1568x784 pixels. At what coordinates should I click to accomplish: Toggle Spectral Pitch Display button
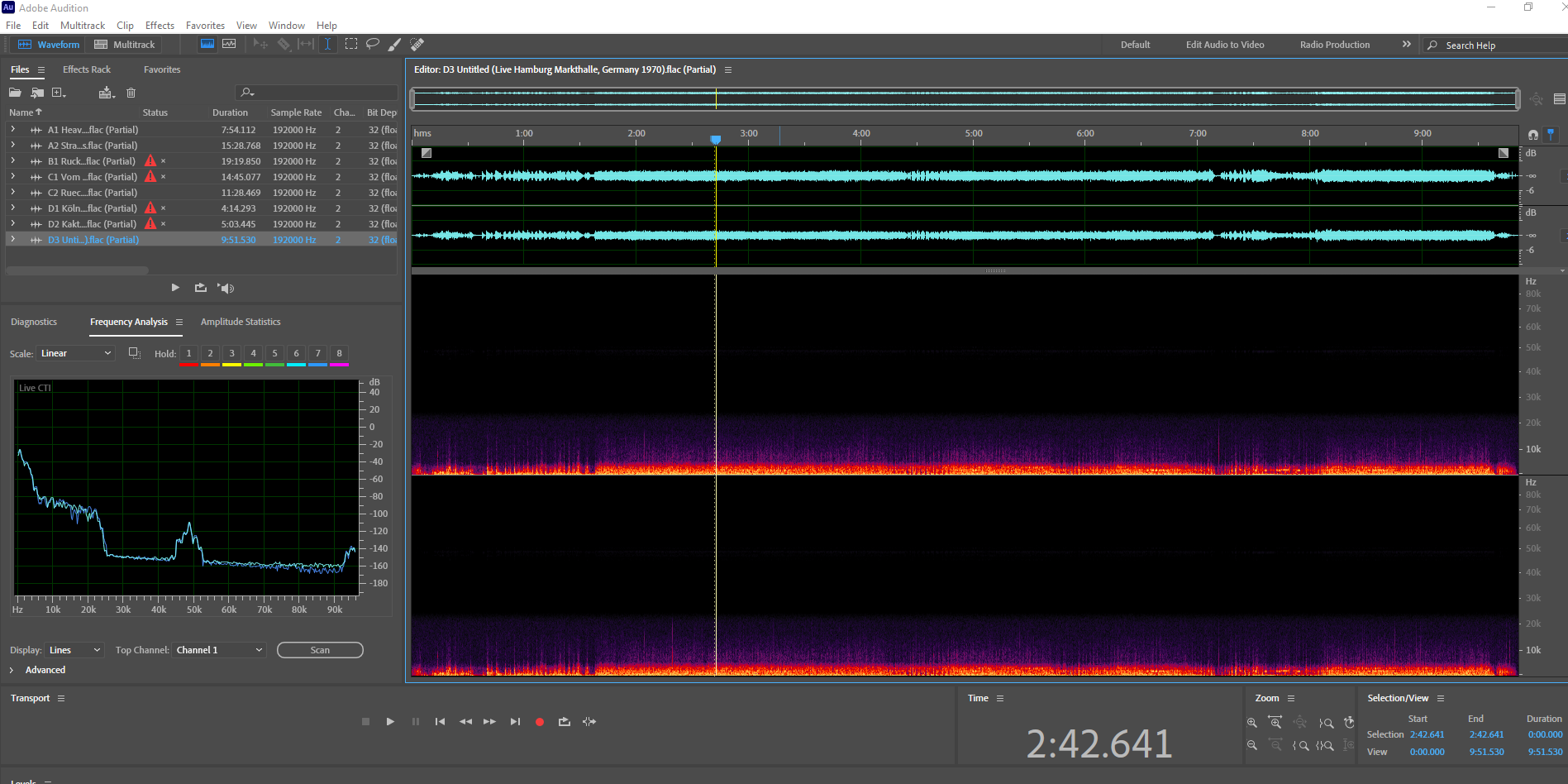(x=229, y=44)
